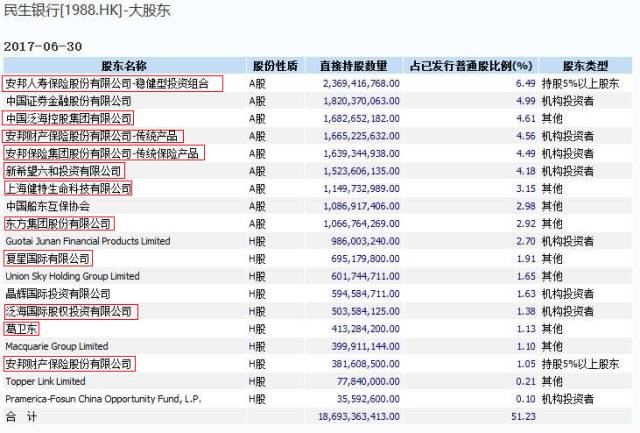Image resolution: width=640 pixels, height=433 pixels.
Task: Select Topper Link Limited
Action: click(x=45, y=382)
